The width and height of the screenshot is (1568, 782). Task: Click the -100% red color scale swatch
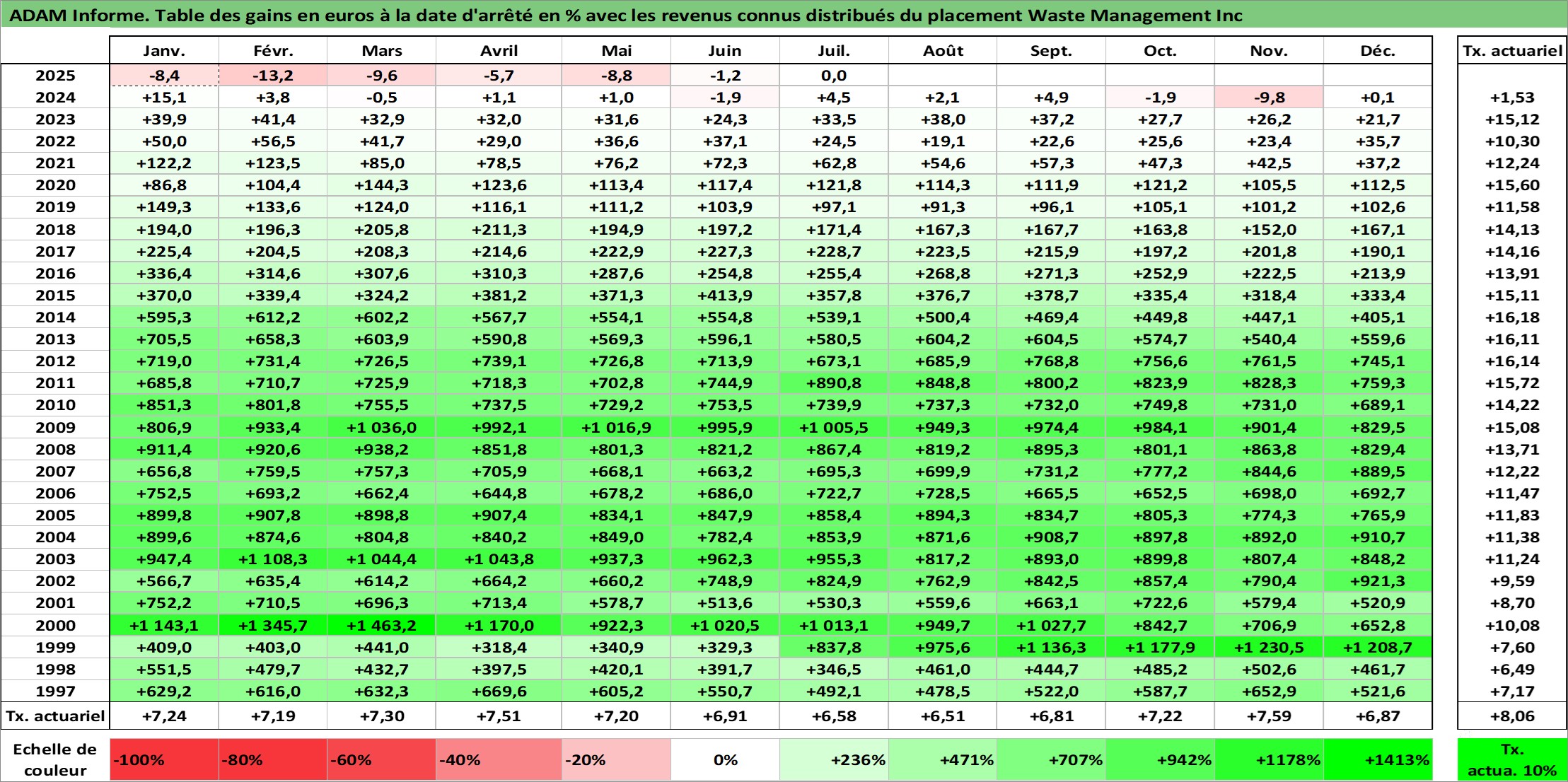click(164, 760)
